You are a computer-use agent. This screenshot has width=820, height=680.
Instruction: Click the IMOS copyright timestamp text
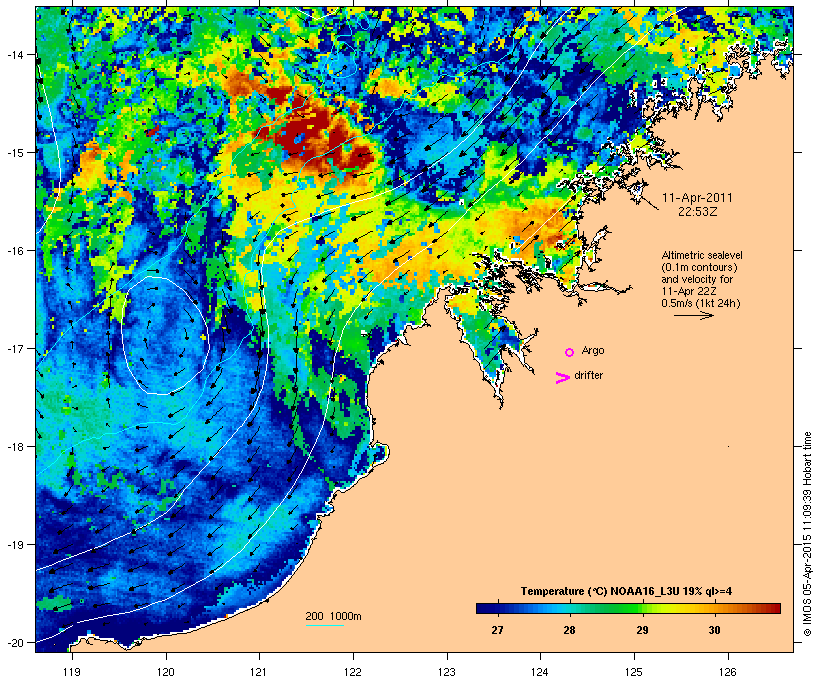coord(807,534)
